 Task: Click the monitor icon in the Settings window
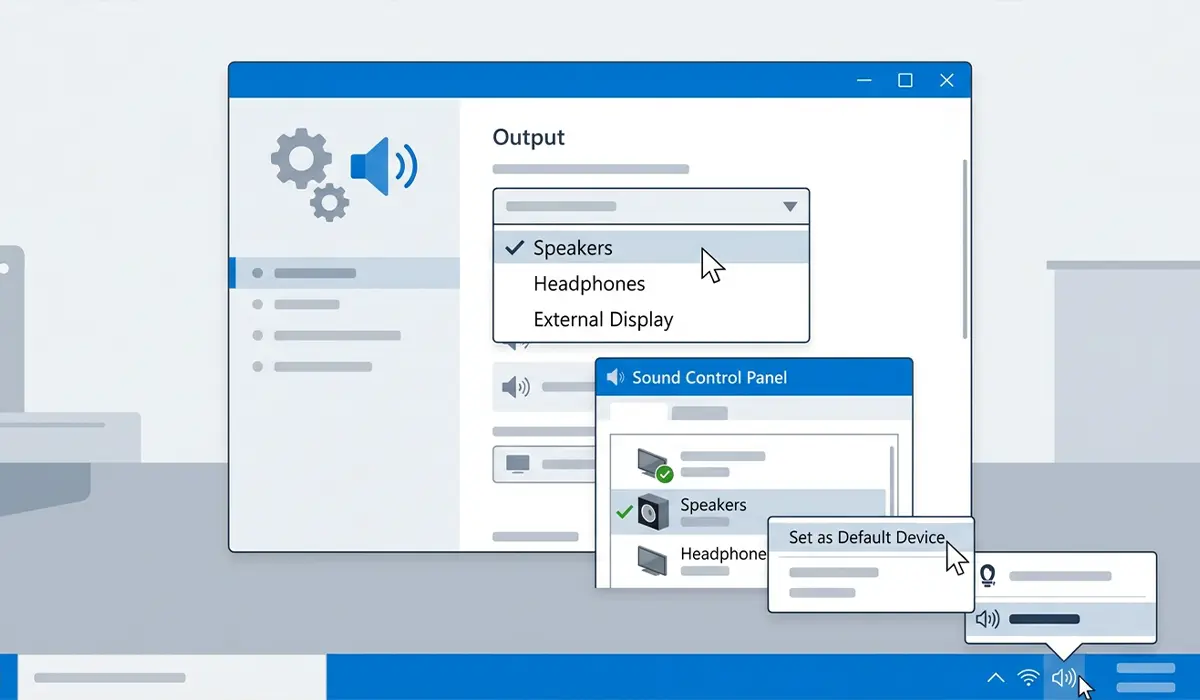[x=518, y=464]
